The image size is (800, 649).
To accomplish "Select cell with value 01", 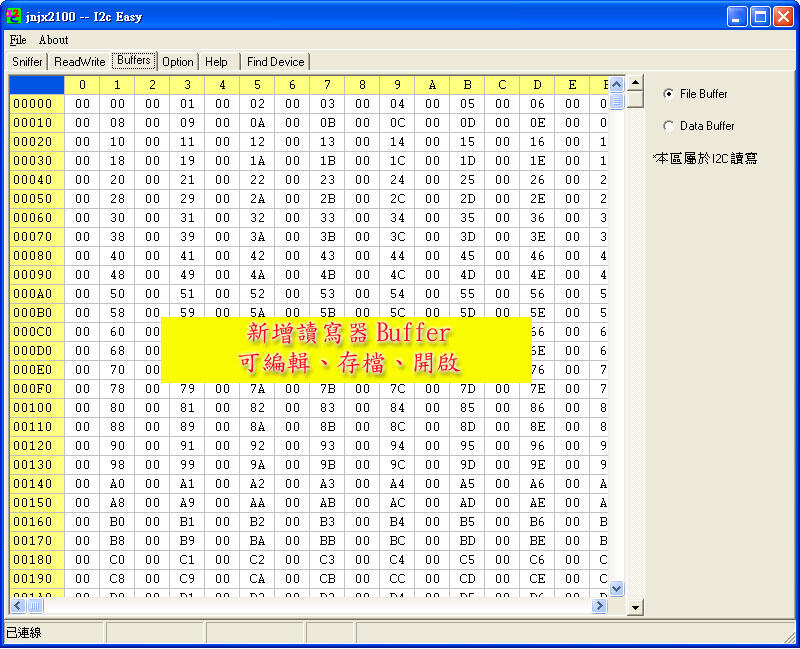I will click(187, 104).
